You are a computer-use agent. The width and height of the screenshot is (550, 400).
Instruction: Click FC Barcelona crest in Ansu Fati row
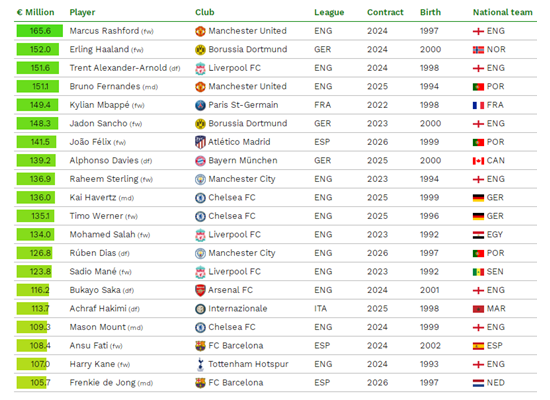[x=200, y=346]
